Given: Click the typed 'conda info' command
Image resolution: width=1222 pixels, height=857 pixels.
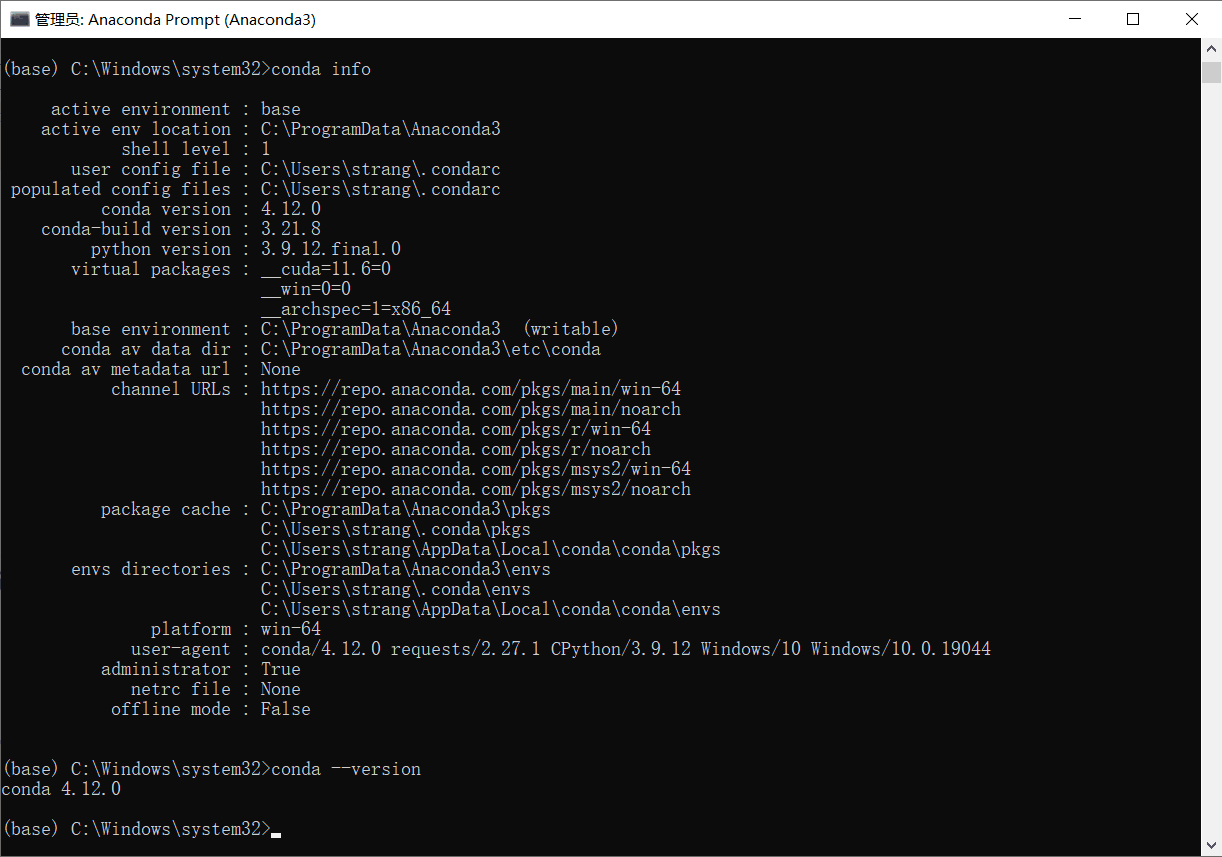Looking at the screenshot, I should coord(321,69).
